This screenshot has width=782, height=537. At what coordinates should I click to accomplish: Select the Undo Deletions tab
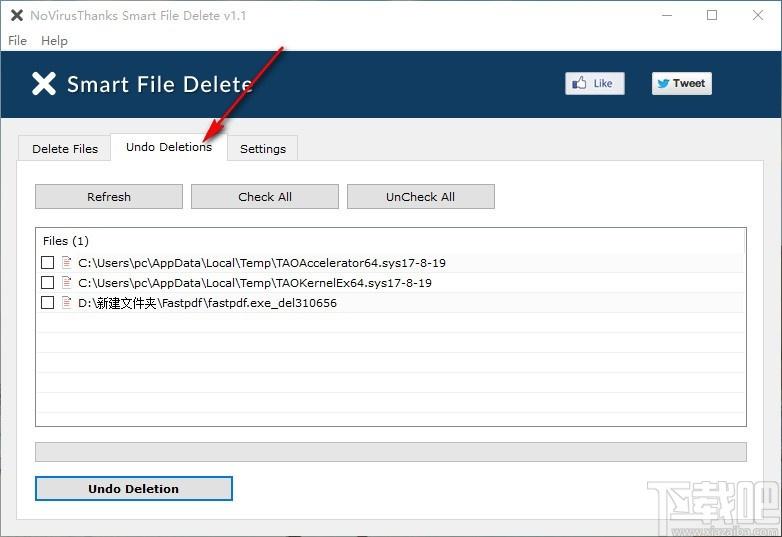coord(169,147)
